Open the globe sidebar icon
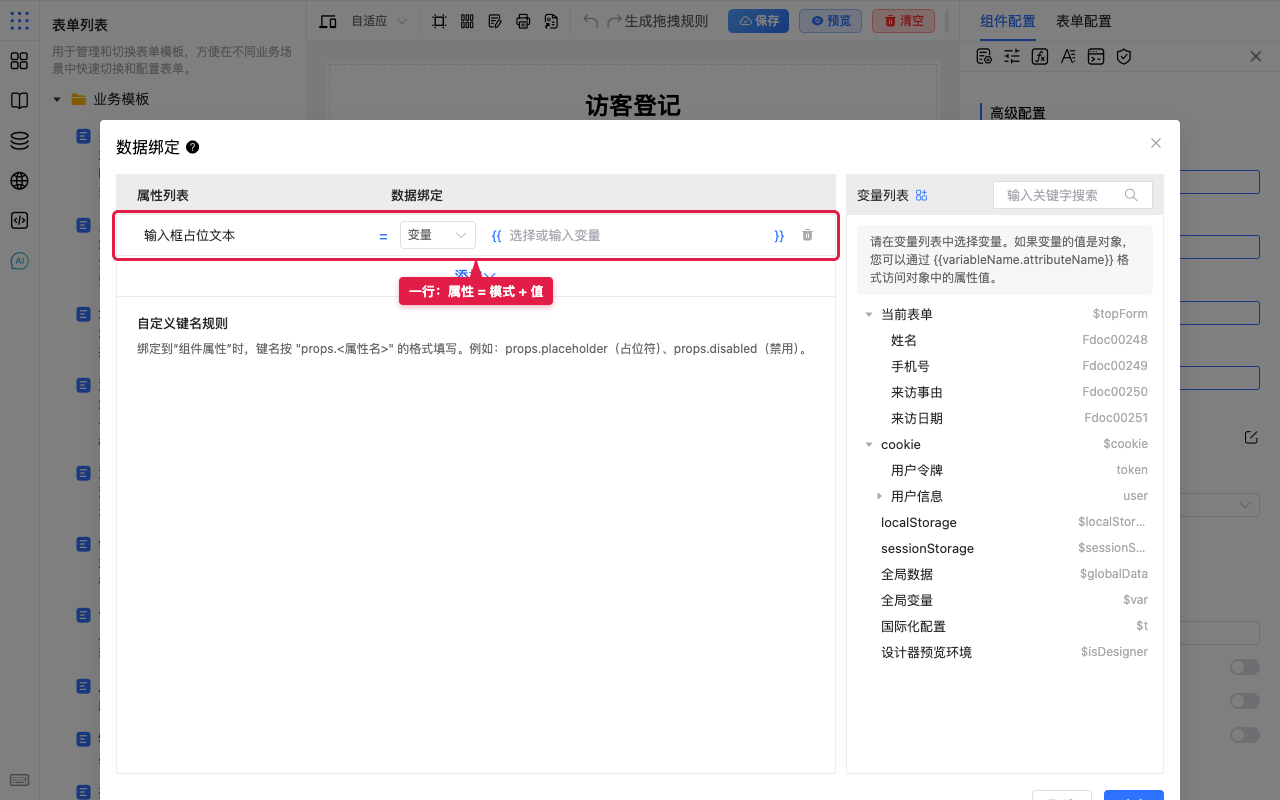The width and height of the screenshot is (1280, 800). 19,181
